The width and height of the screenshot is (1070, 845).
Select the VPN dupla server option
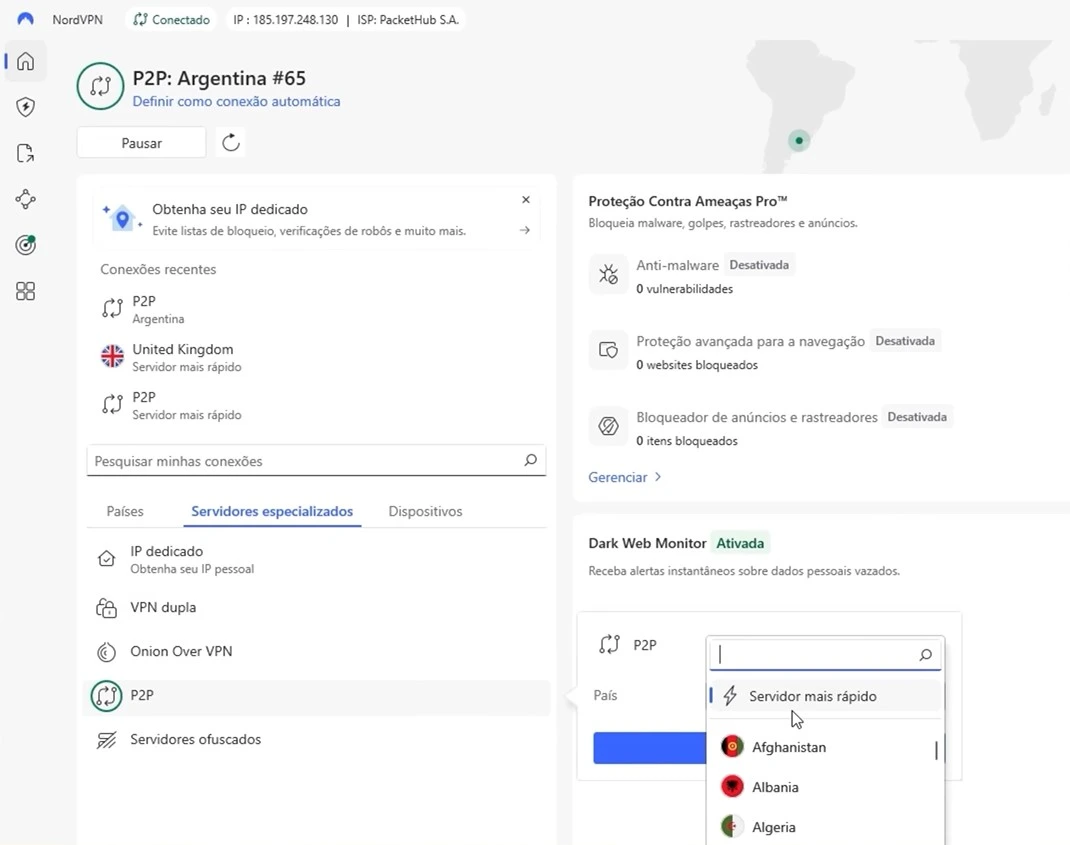point(316,607)
